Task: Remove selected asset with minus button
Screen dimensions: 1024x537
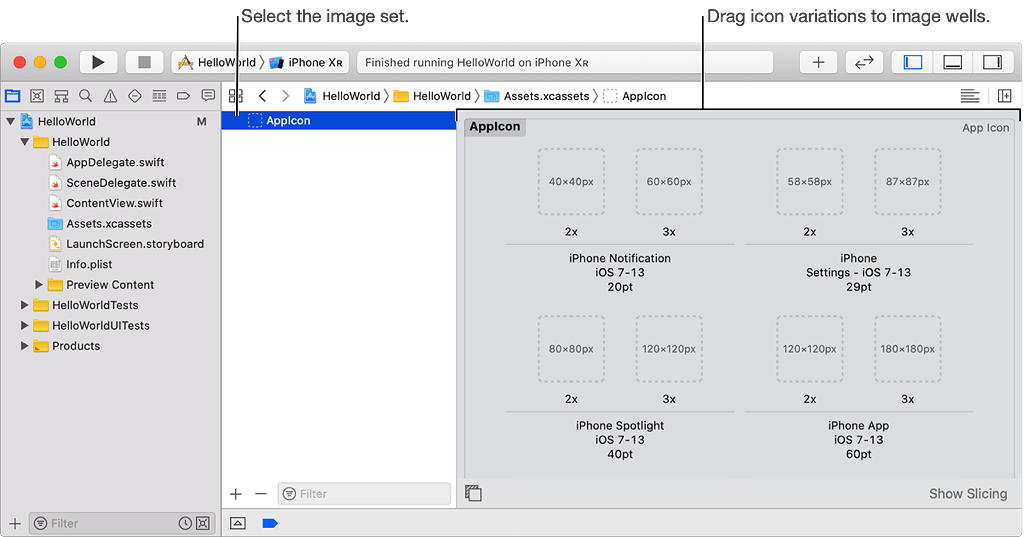Action: [x=261, y=494]
